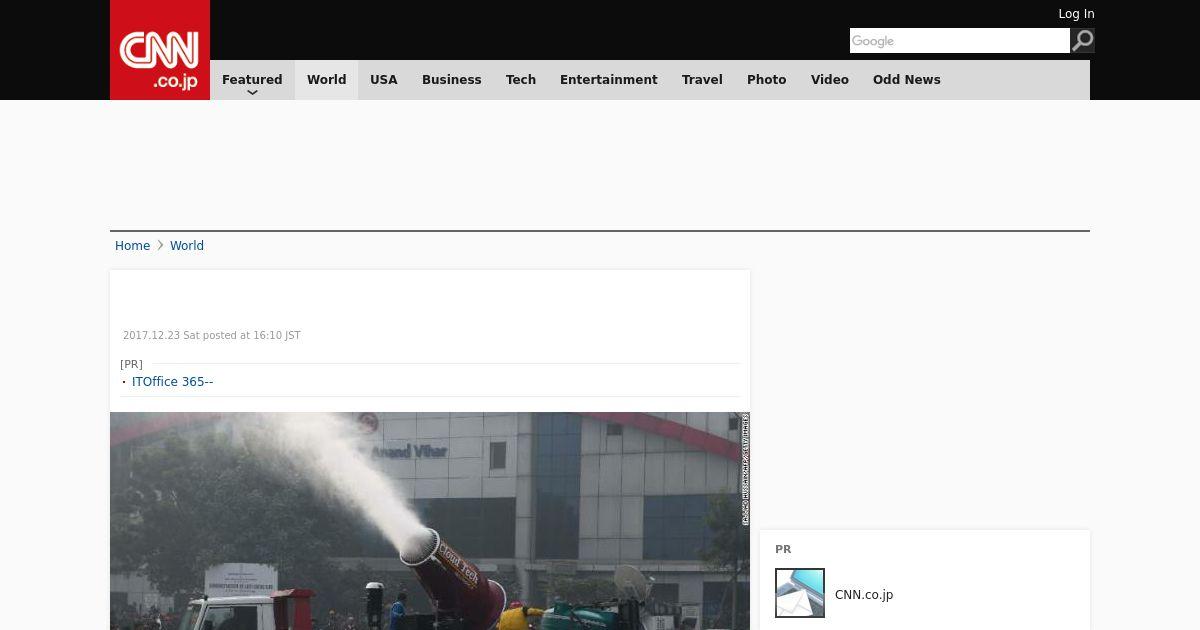Open the ITOffice 365-- PR link
This screenshot has height=630, width=1200.
[x=172, y=382]
